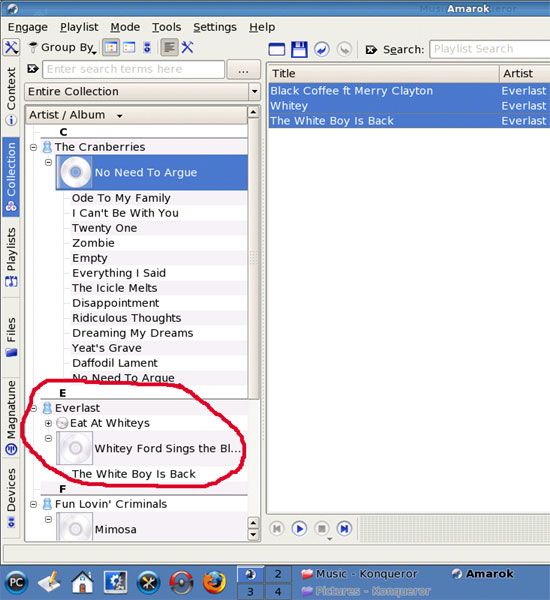Image resolution: width=550 pixels, height=600 pixels.
Task: Click the stop button
Action: pyautogui.click(x=322, y=528)
